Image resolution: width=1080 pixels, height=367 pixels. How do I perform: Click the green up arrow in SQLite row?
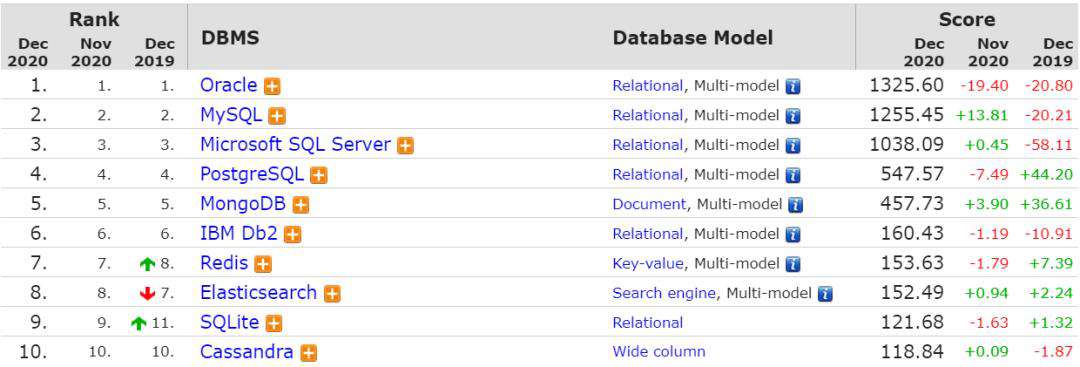(139, 324)
